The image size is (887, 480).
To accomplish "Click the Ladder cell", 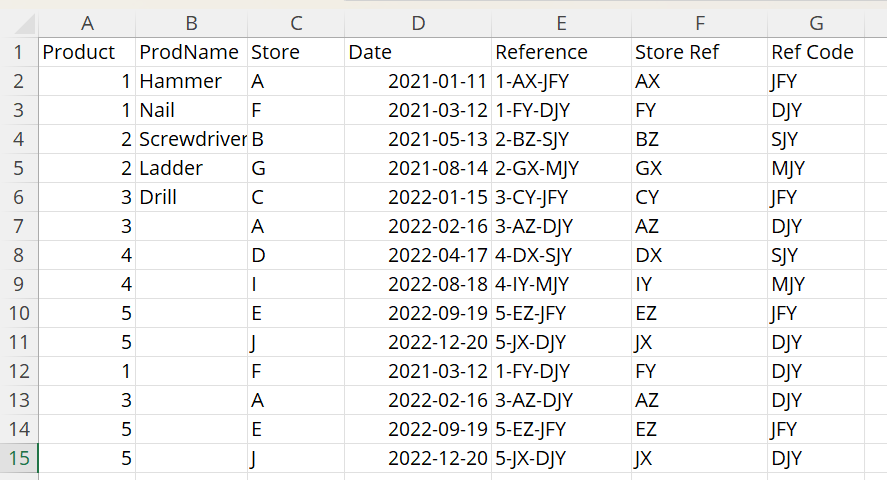I will (191, 168).
